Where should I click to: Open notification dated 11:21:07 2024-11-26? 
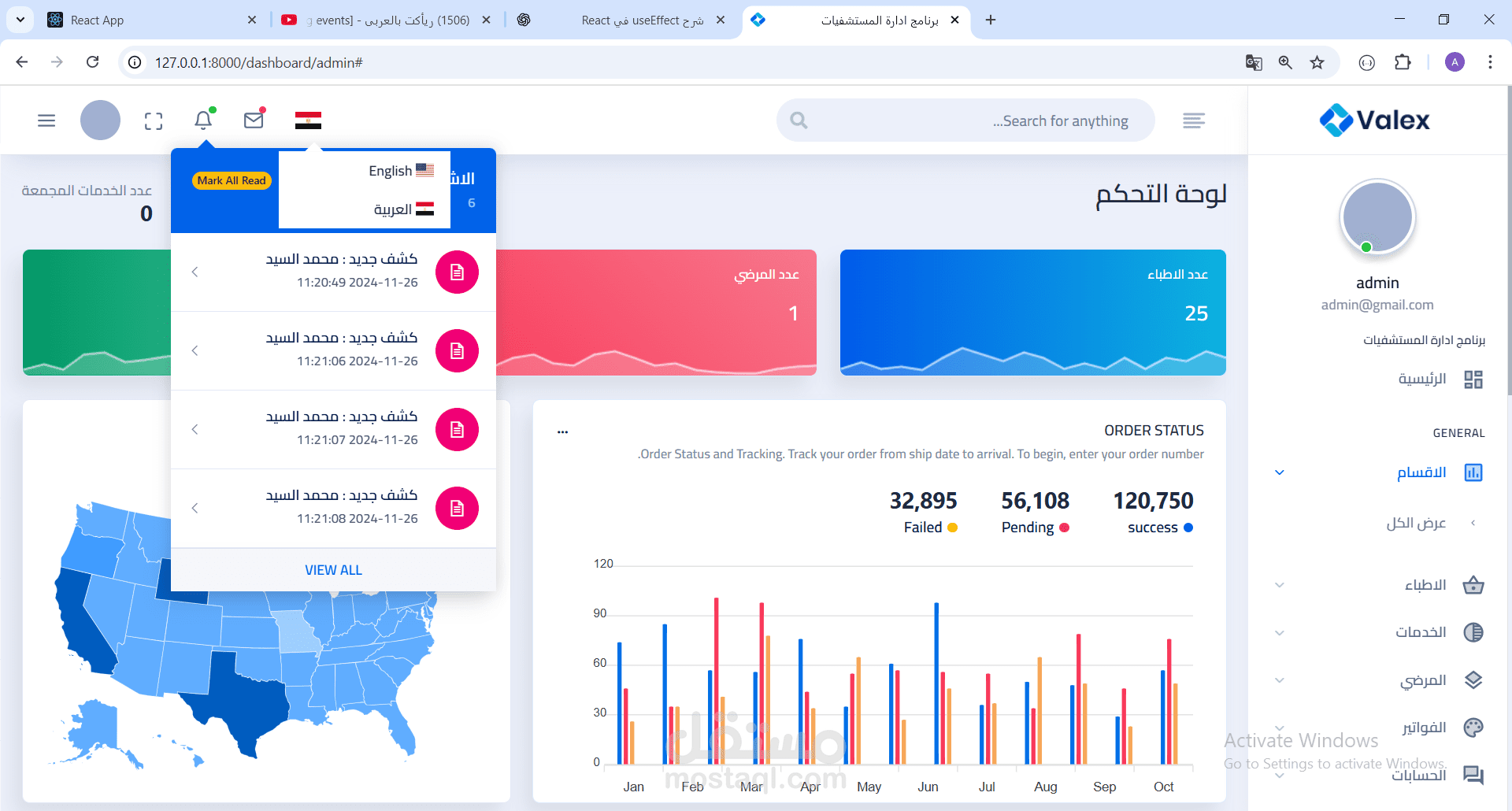click(333, 429)
